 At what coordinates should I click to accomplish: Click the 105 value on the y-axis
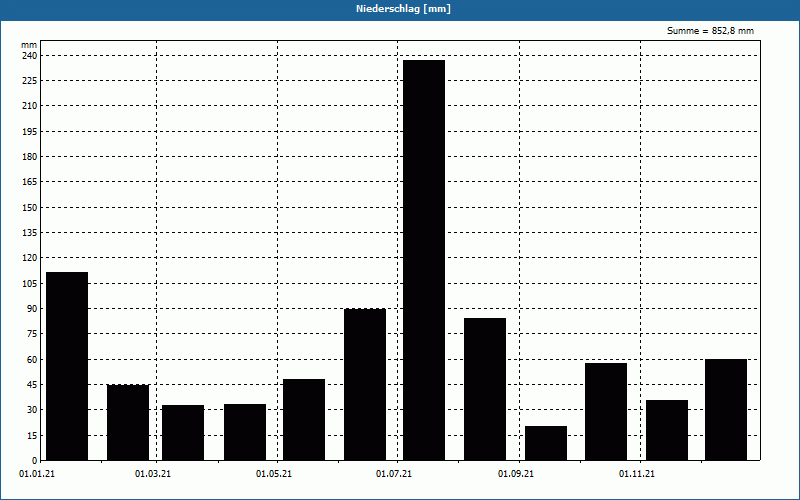pos(30,283)
